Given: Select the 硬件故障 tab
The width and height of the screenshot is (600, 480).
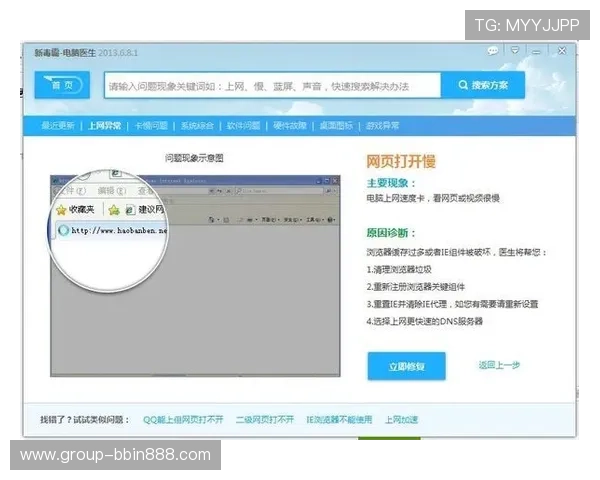Looking at the screenshot, I should (x=290, y=126).
